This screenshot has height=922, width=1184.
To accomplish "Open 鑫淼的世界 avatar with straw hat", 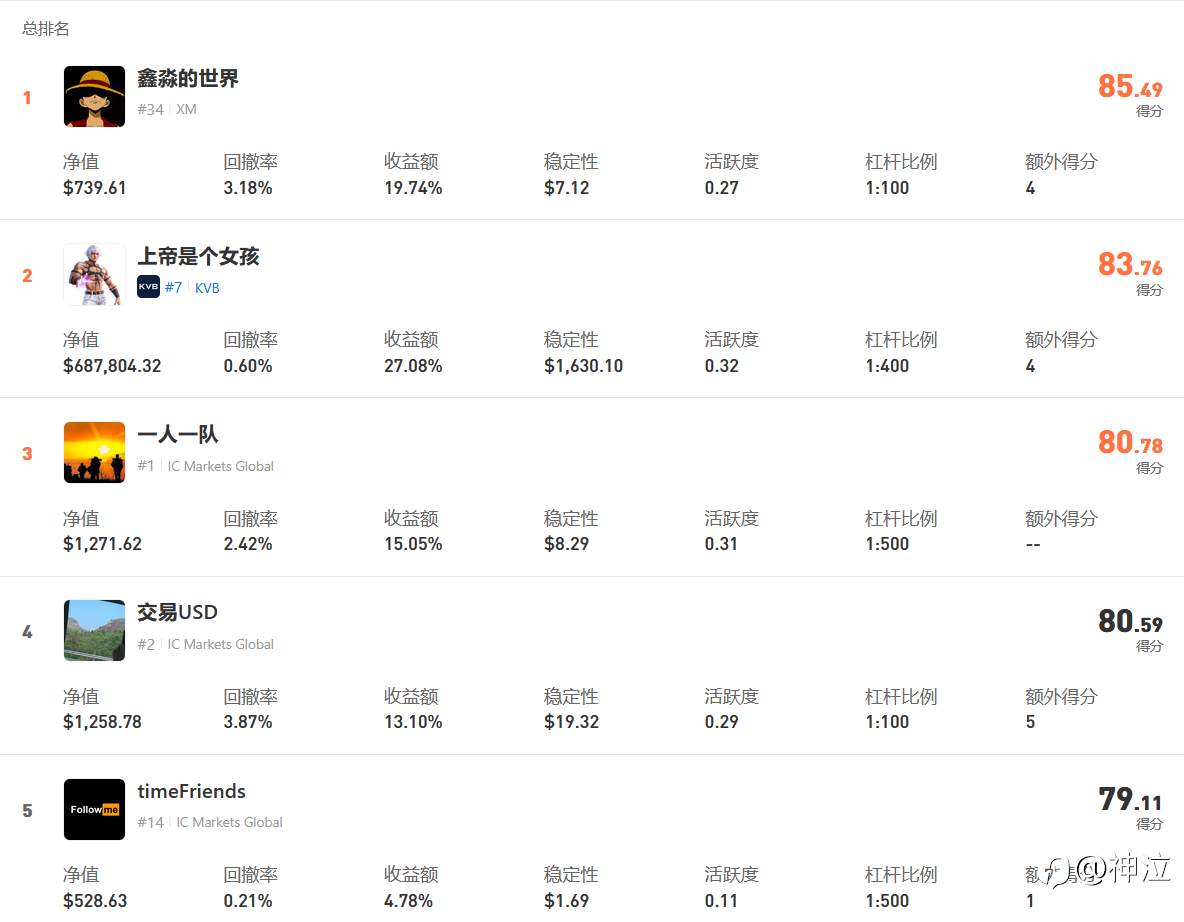I will pyautogui.click(x=94, y=97).
